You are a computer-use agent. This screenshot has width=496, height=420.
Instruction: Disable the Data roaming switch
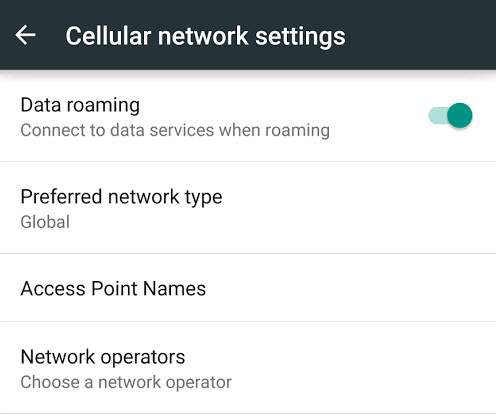tap(450, 116)
